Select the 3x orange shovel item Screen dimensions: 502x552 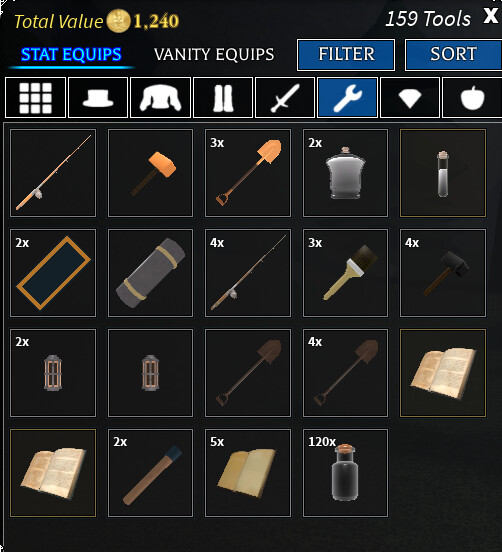point(248,173)
